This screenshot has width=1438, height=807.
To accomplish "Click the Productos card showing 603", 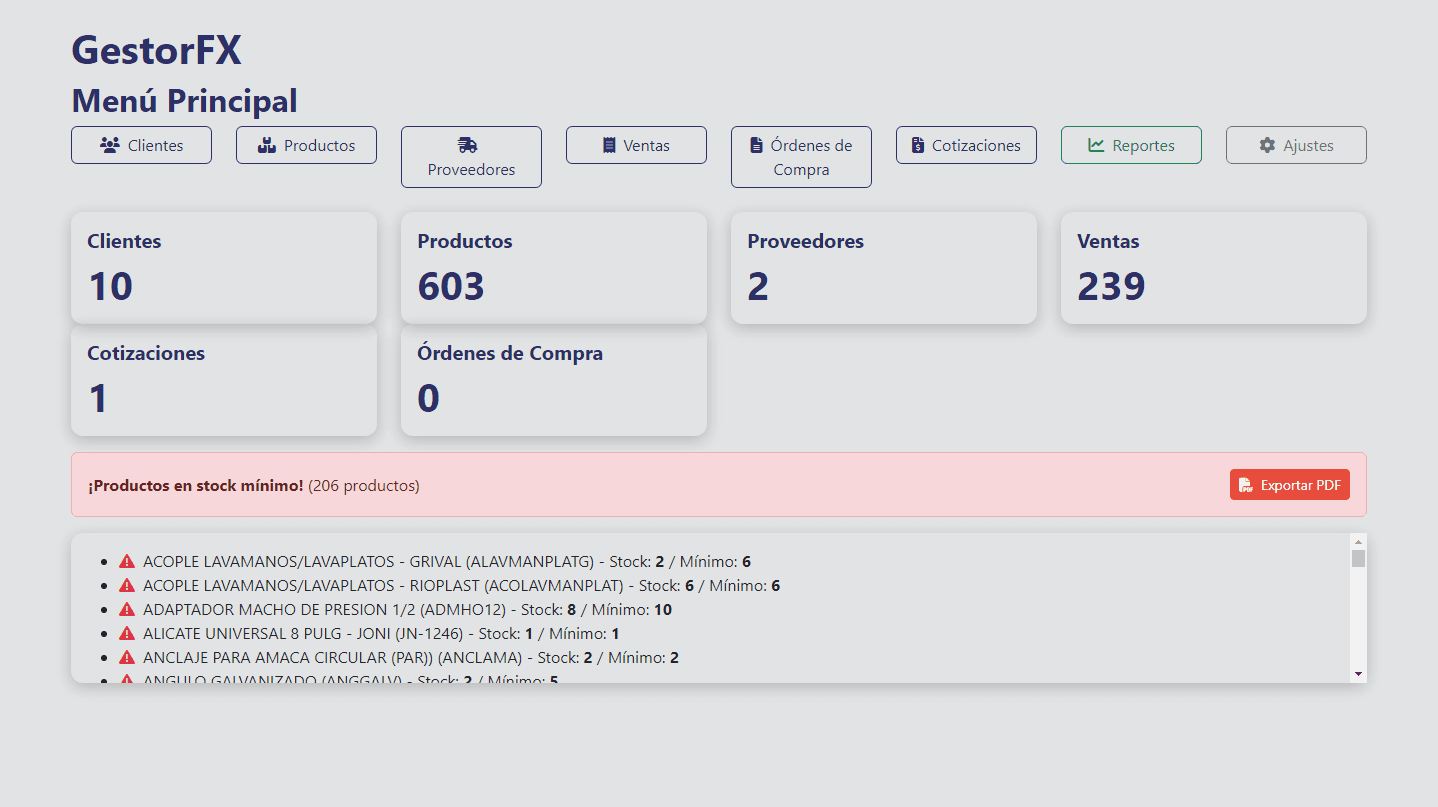I will coord(553,267).
